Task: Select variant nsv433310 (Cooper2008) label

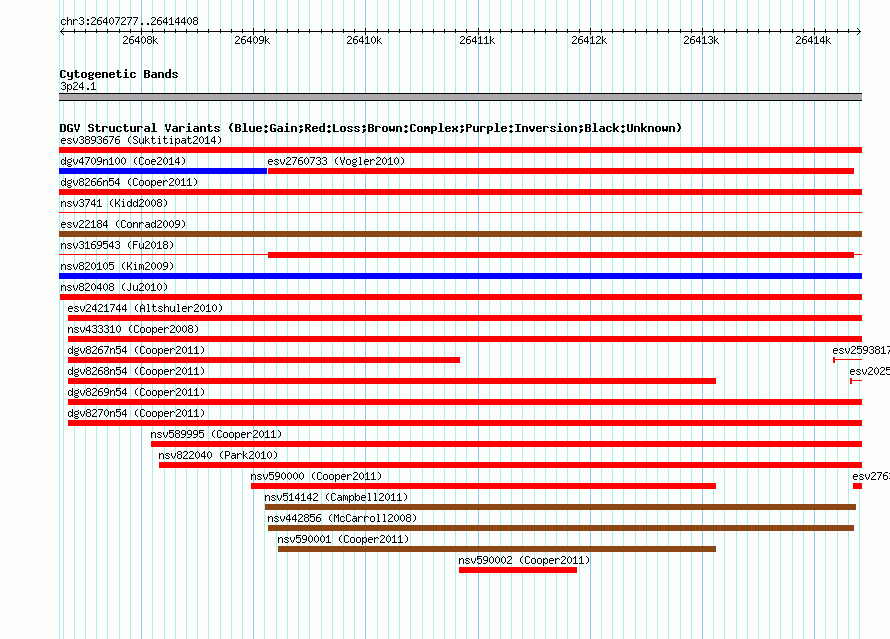Action: 133,329
